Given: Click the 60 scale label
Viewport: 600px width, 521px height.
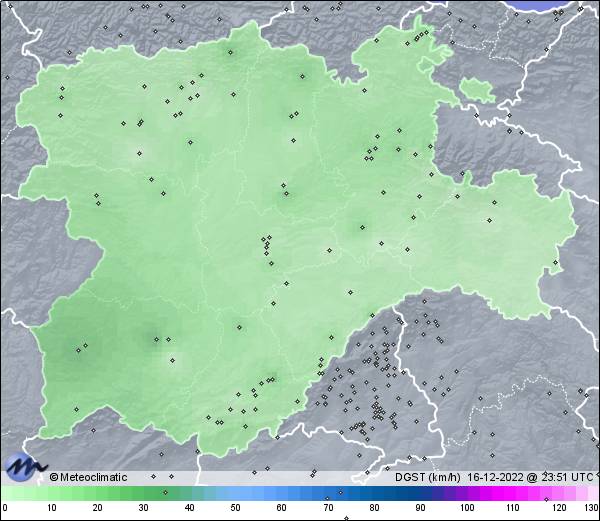Looking at the screenshot, I should point(282,508).
